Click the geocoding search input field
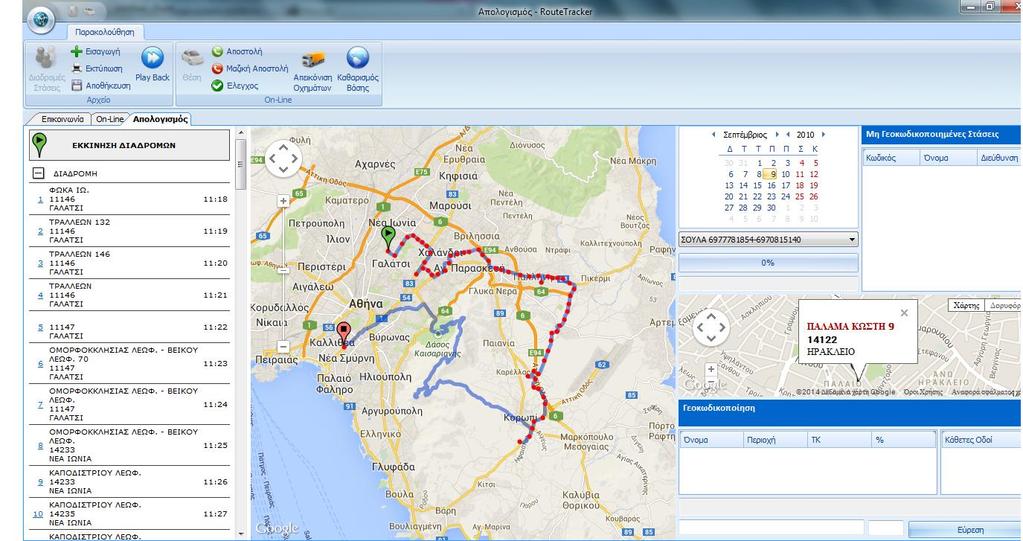 pyautogui.click(x=771, y=528)
